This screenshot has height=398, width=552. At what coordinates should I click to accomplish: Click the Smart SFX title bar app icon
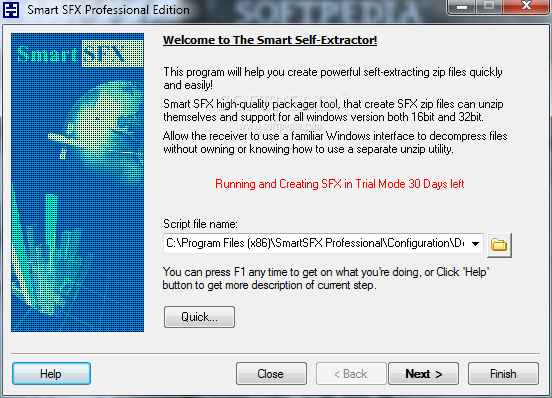click(11, 10)
